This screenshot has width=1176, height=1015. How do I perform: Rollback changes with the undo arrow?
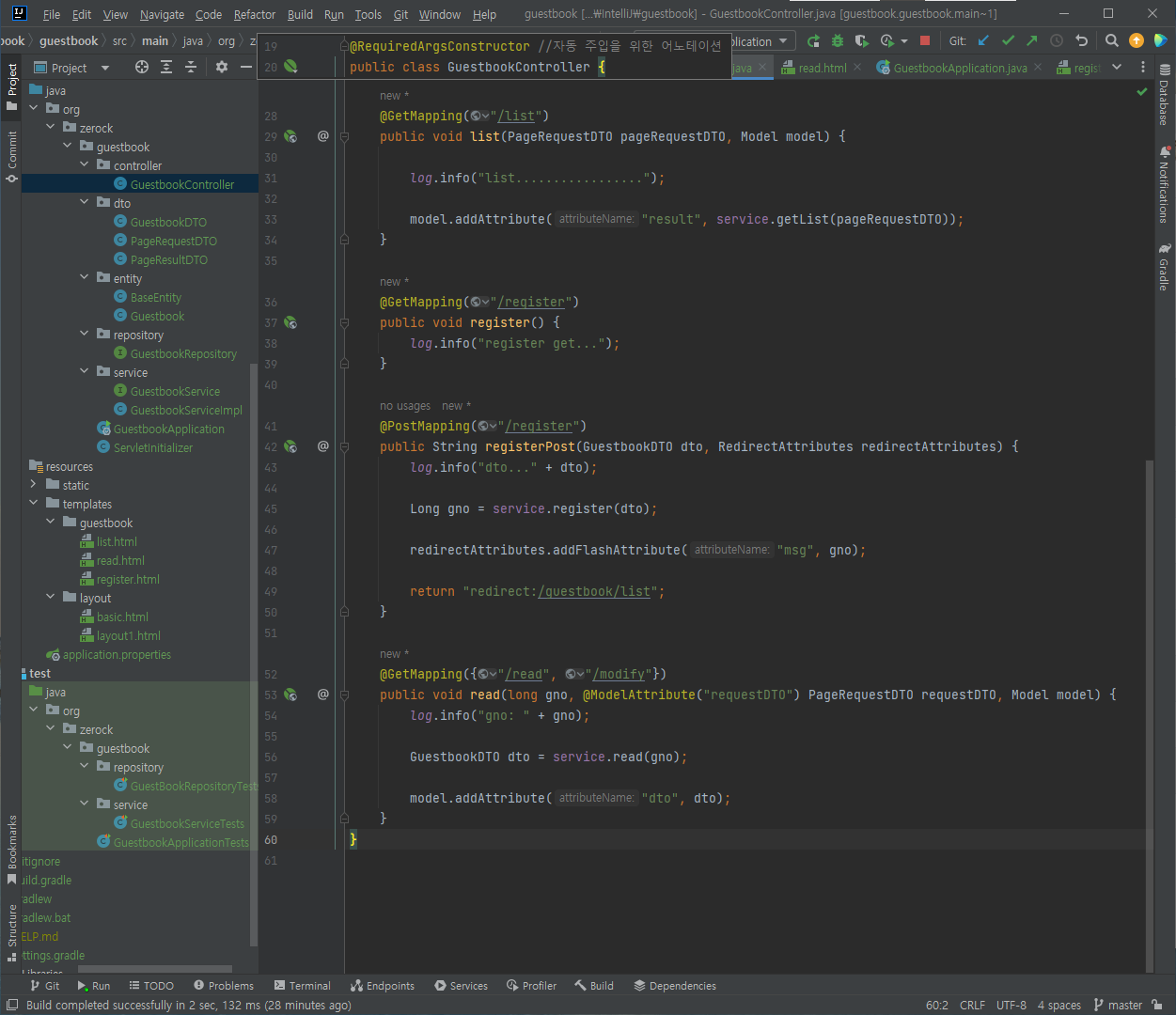[x=1081, y=40]
